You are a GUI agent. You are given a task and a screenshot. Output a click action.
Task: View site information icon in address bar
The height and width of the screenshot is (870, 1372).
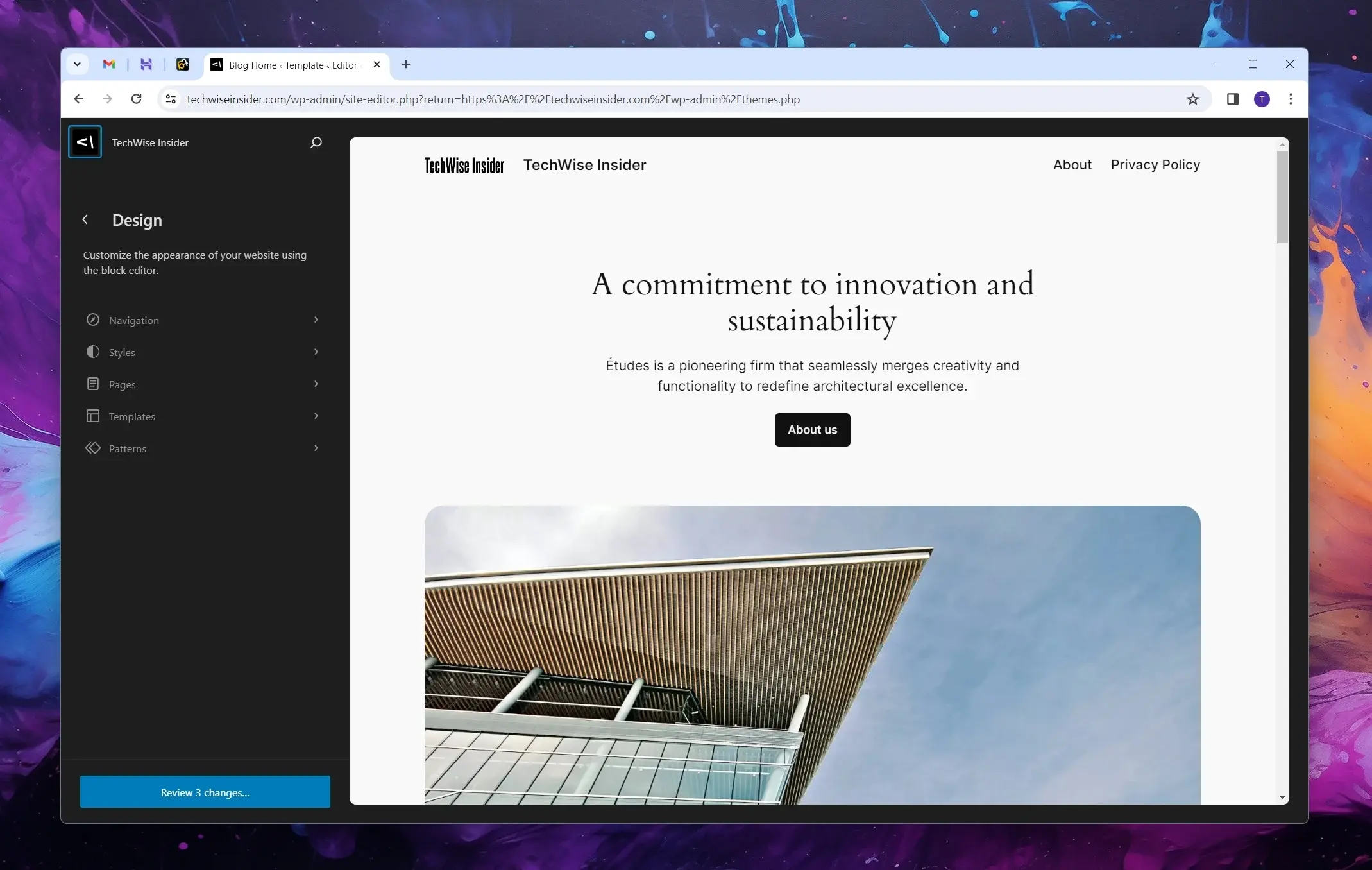click(171, 99)
